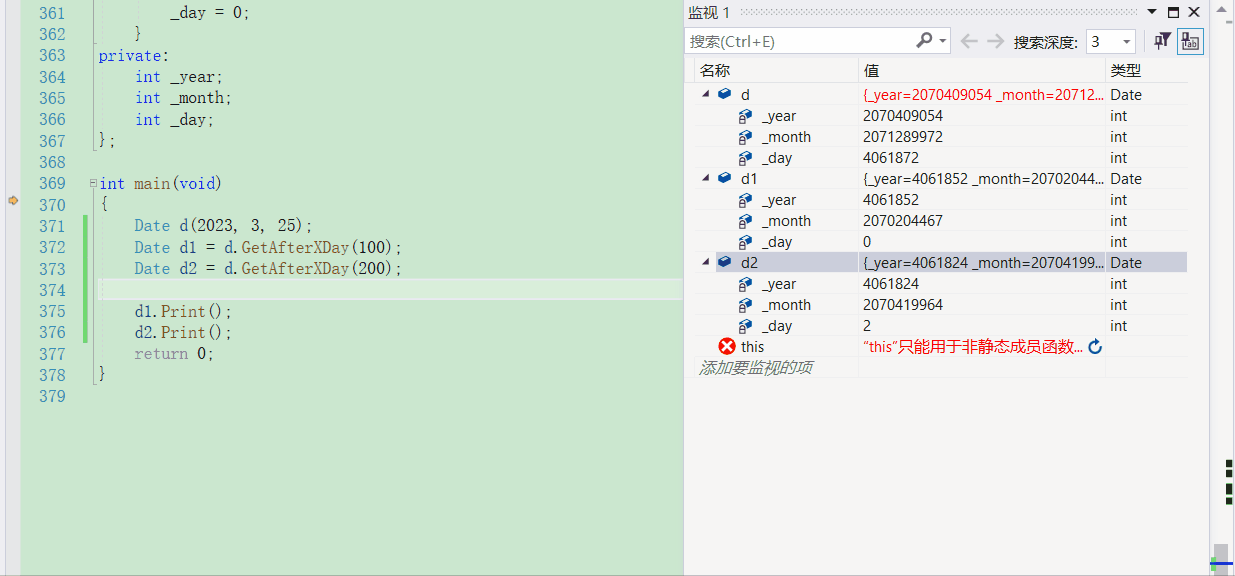Collapse the d variable node
This screenshot has height=576, width=1235.
[x=705, y=94]
